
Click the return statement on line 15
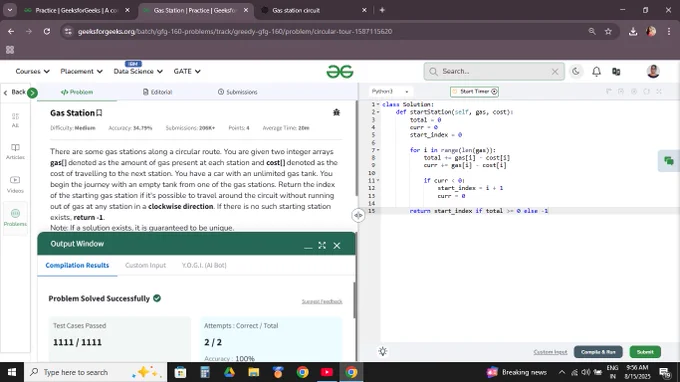click(x=479, y=211)
